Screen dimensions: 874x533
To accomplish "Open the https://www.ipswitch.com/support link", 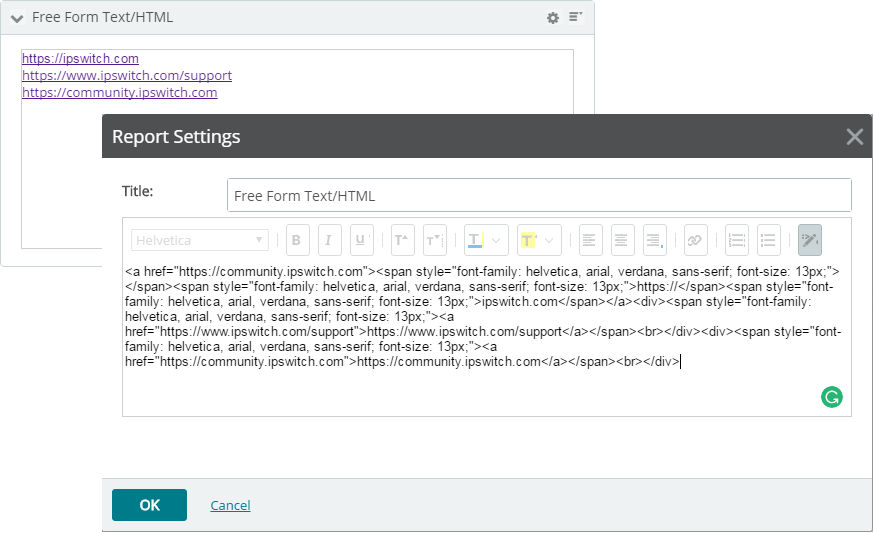I will click(127, 75).
